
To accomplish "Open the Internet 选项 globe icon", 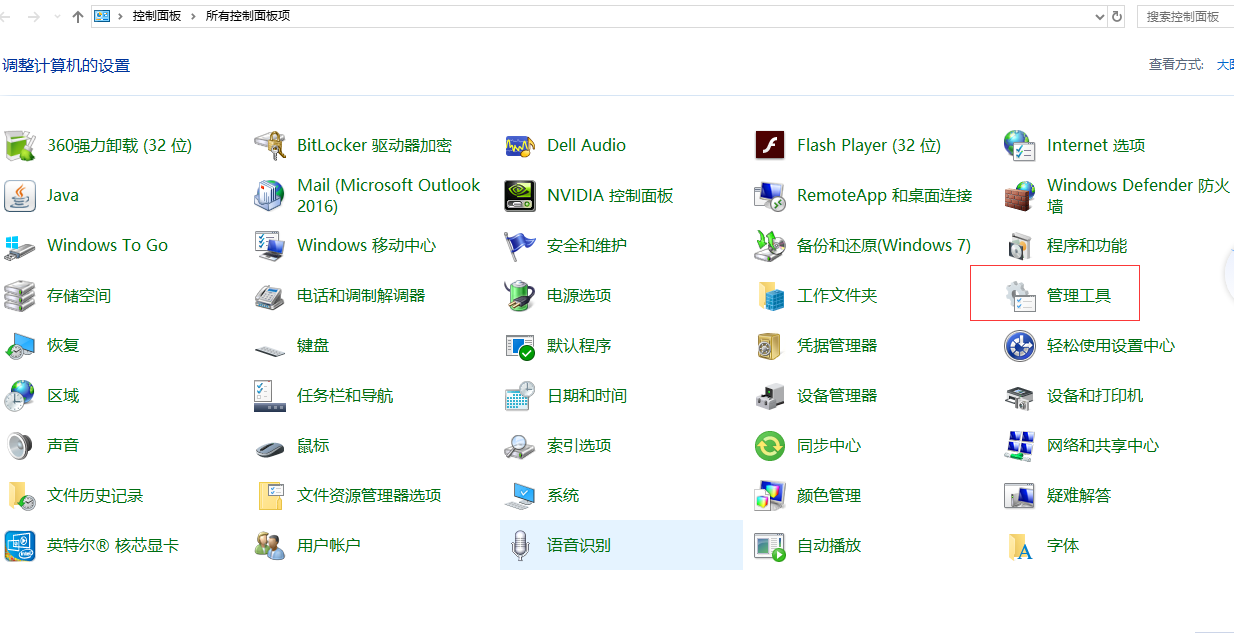I will 1020,145.
